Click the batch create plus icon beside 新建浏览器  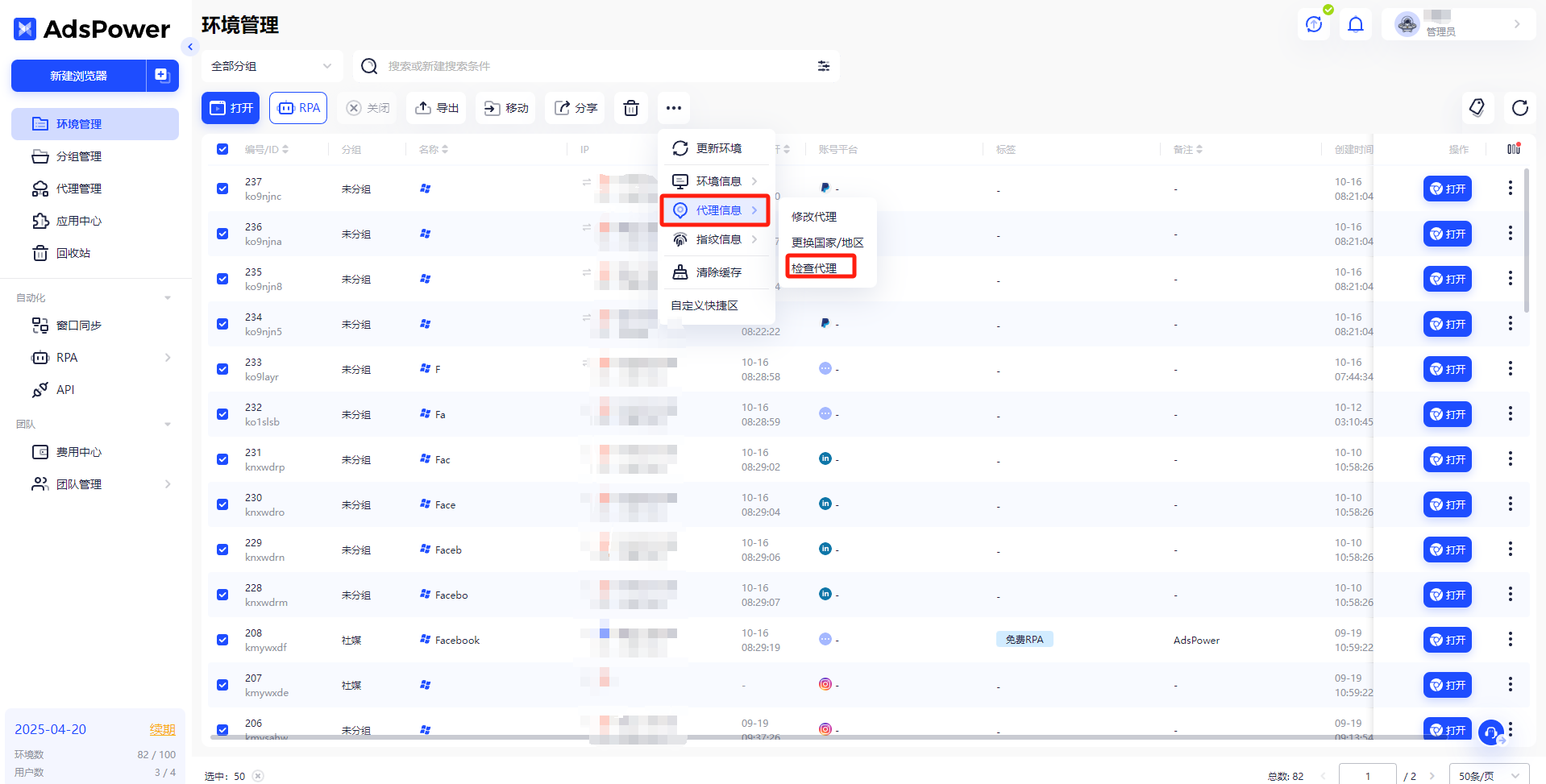click(x=162, y=76)
